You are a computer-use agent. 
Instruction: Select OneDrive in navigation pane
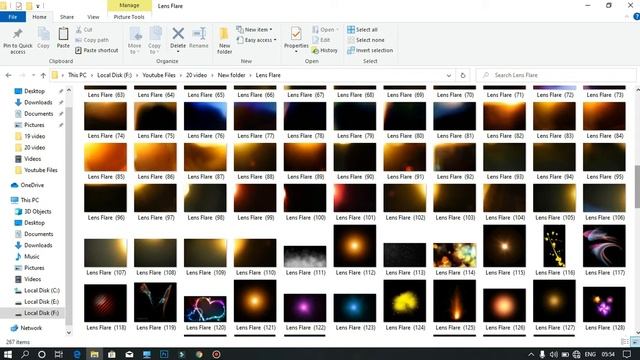pos(32,185)
